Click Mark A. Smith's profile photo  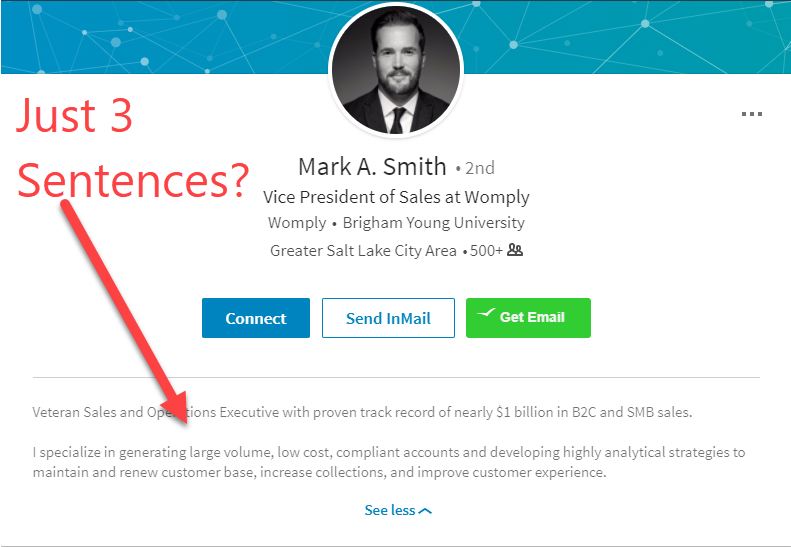point(396,70)
